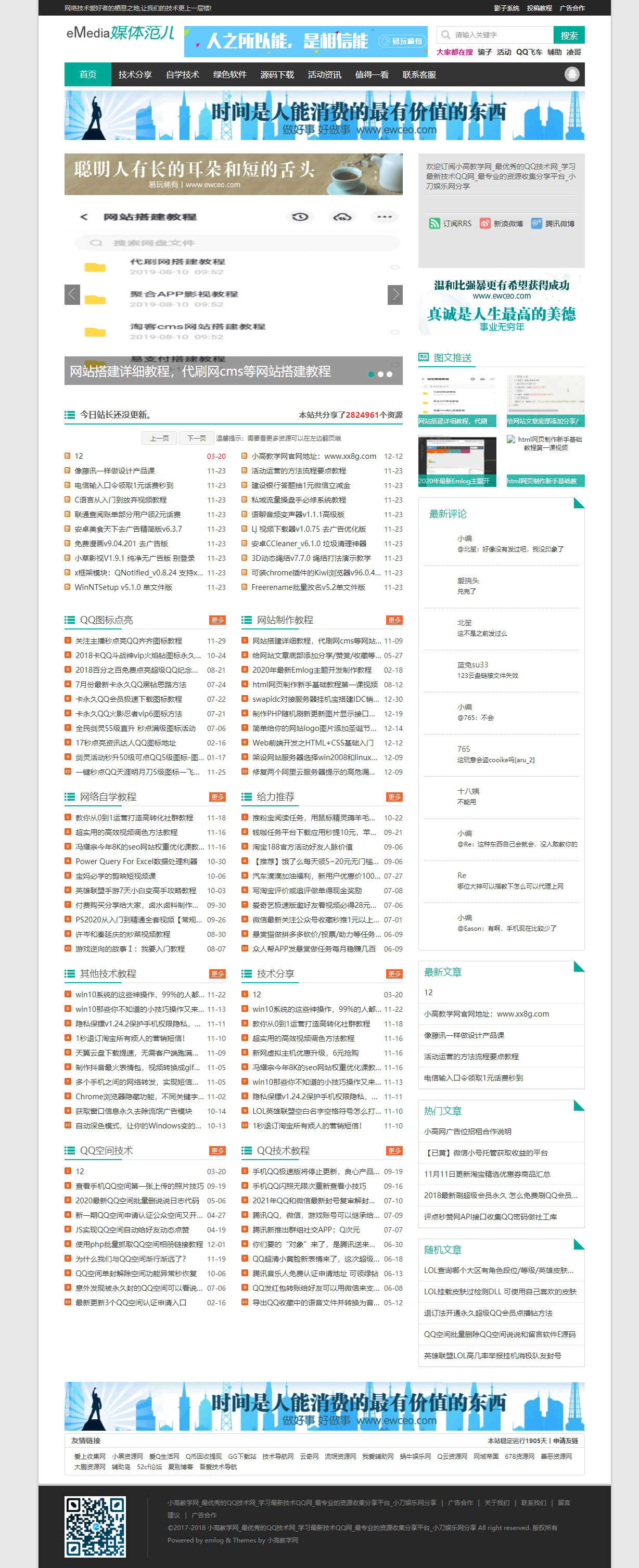639x1568 pixels.
Task: Click 申请友链 link
Action: click(x=565, y=1441)
